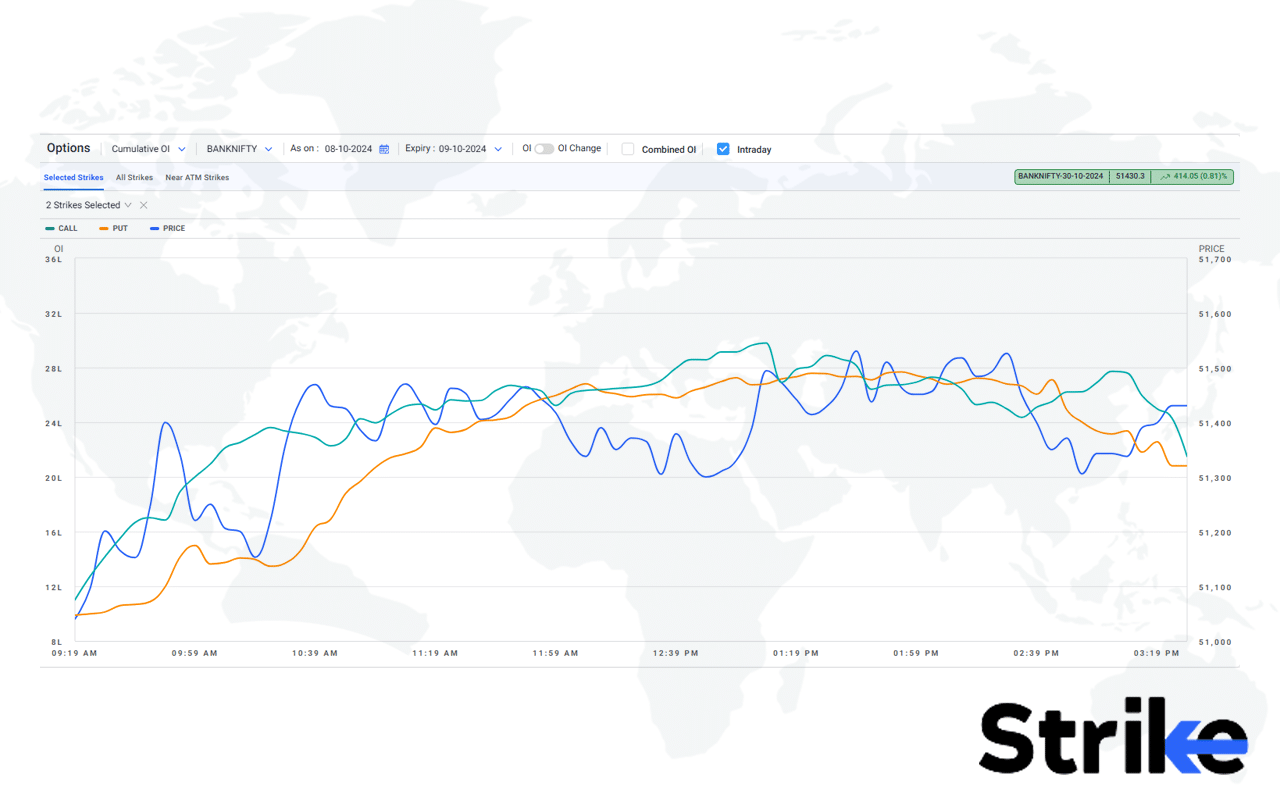Viewport: 1280px width, 800px height.
Task: Open the Cumulative OI dropdown
Action: (x=148, y=148)
